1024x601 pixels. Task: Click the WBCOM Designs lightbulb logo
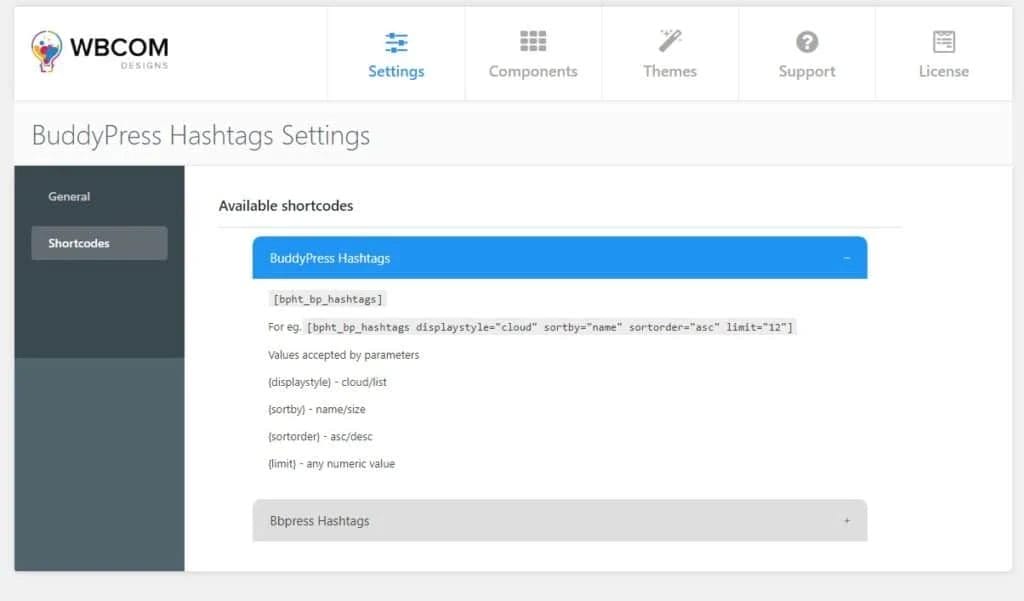(x=47, y=51)
